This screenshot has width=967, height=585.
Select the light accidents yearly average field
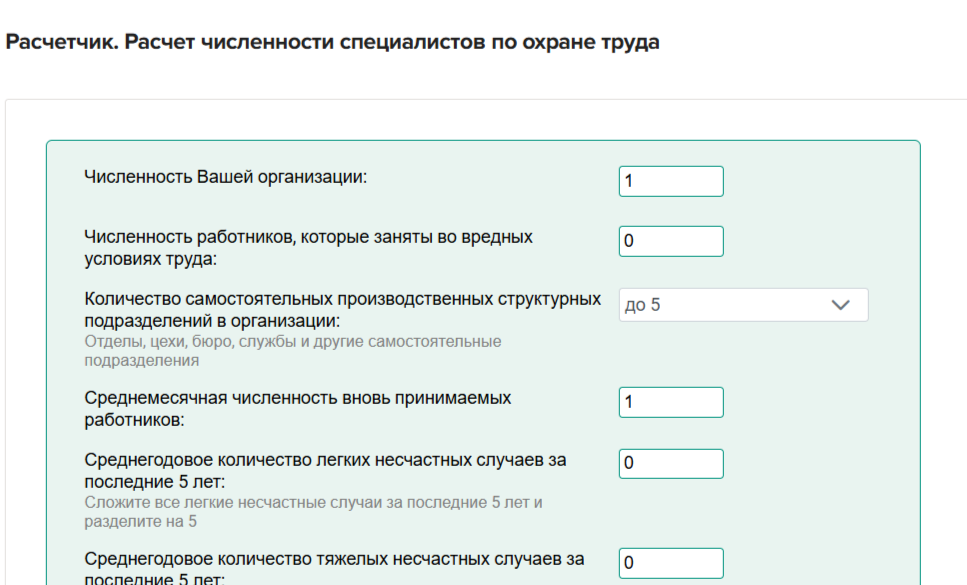670,464
